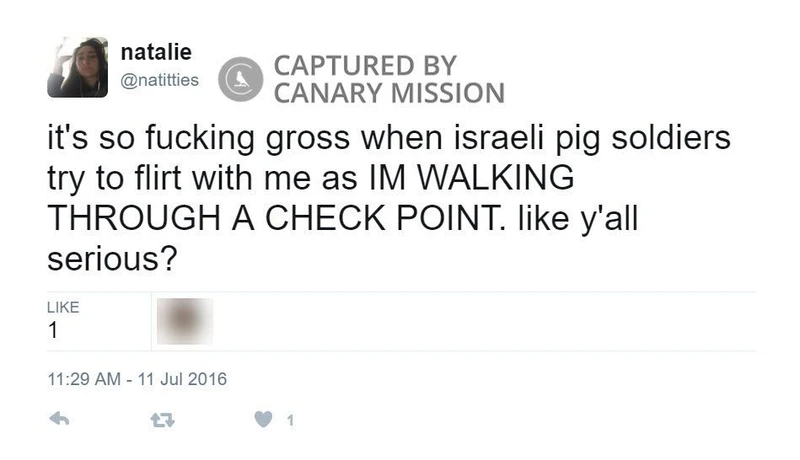Click the blurred avatar of the liker
The image size is (800, 460).
point(183,321)
